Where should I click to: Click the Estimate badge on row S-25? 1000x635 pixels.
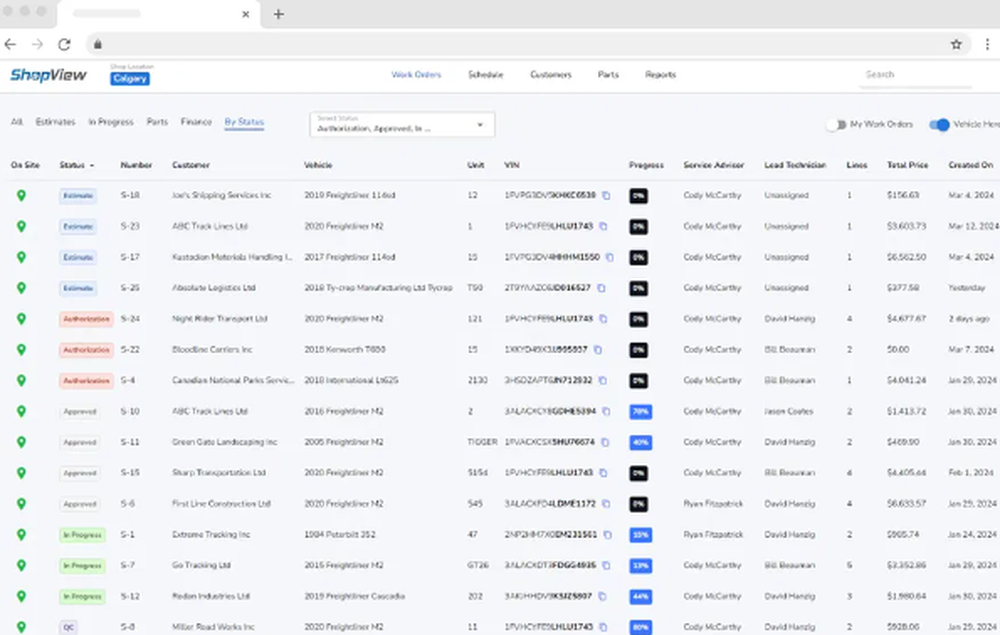pyautogui.click(x=78, y=288)
